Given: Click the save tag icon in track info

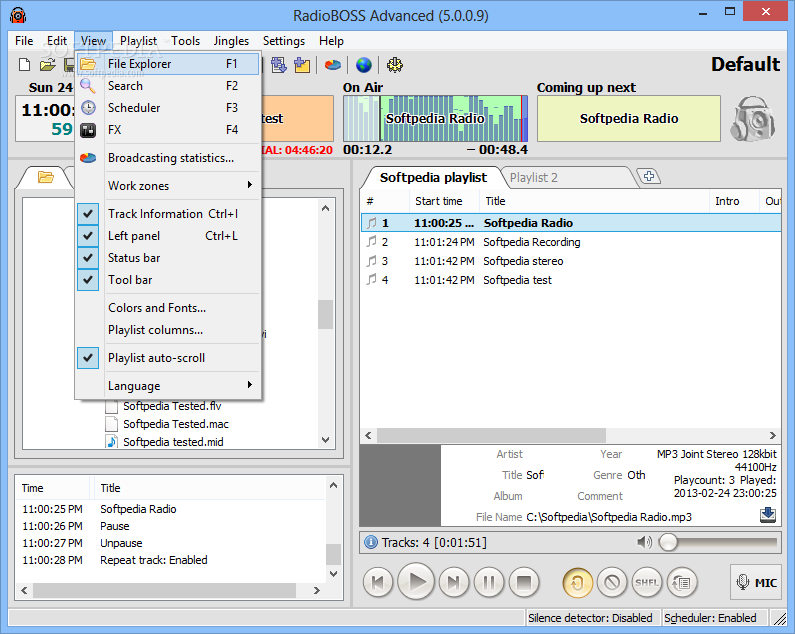Looking at the screenshot, I should (x=768, y=515).
